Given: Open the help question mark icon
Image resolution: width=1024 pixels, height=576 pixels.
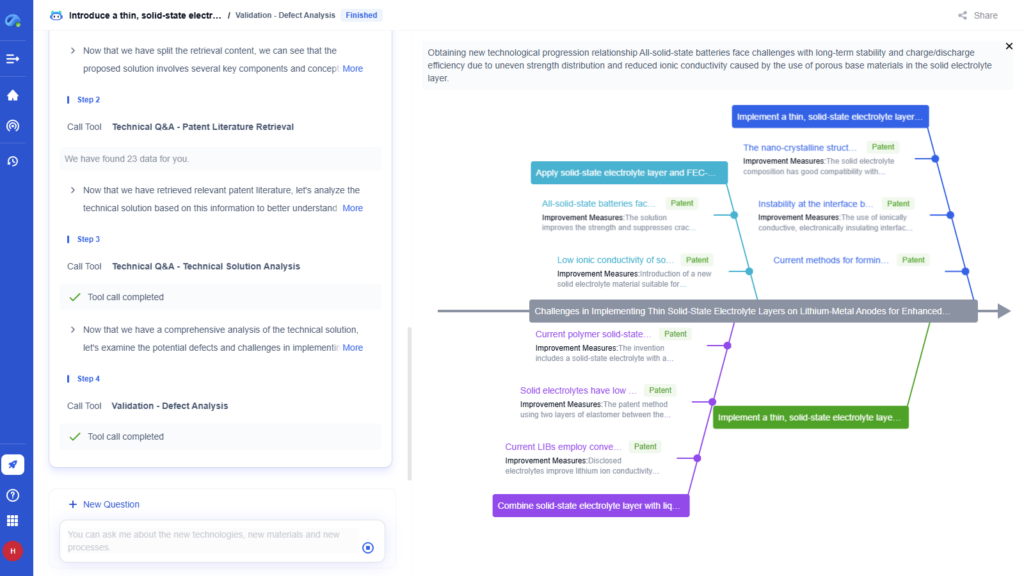Looking at the screenshot, I should [x=13, y=495].
